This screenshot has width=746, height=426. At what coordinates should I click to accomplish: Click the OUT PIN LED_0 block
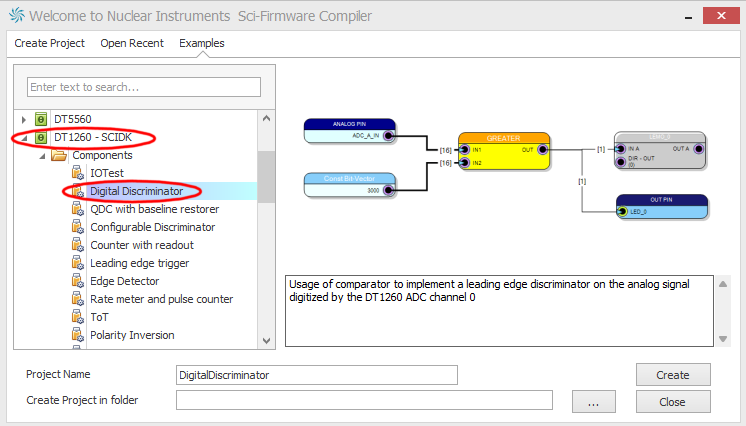pos(662,207)
